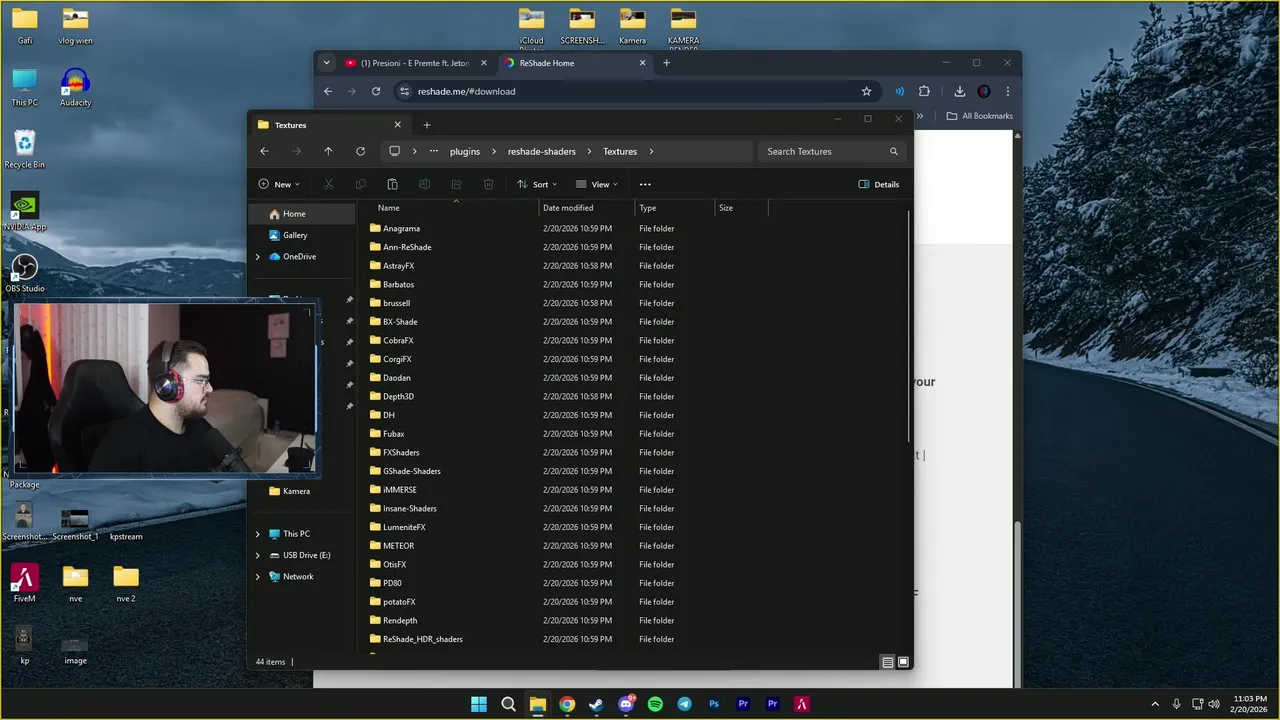Screen dimensions: 1280x720
Task: Add a new File Explorer tab
Action: [x=426, y=125]
